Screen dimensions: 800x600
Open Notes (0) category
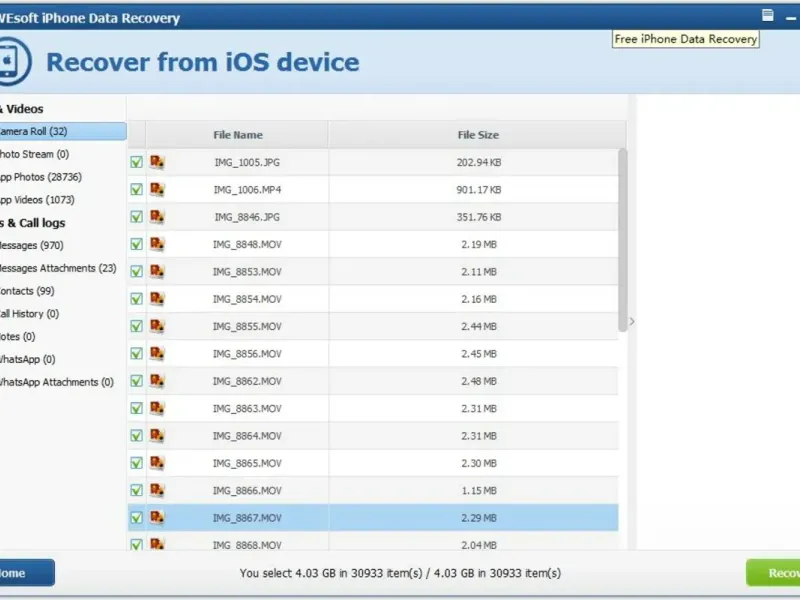17,337
